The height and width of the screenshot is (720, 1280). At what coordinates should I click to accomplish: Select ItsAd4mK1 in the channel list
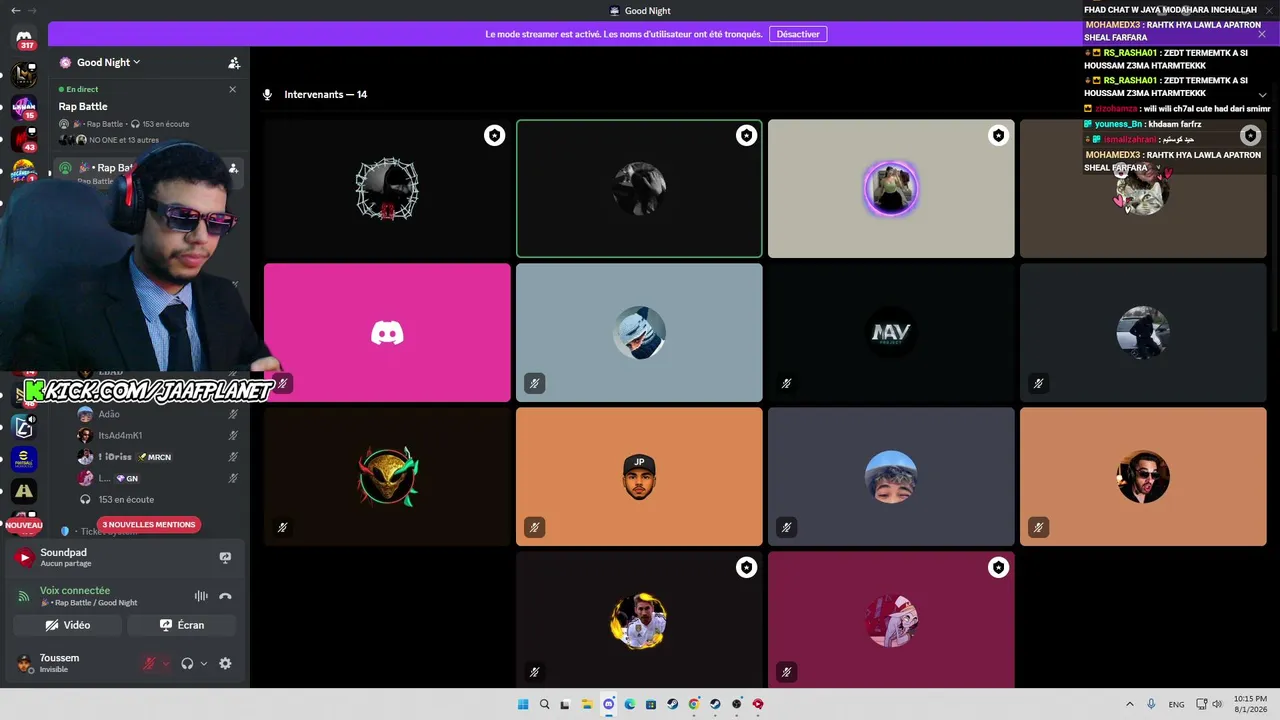pyautogui.click(x=159, y=435)
